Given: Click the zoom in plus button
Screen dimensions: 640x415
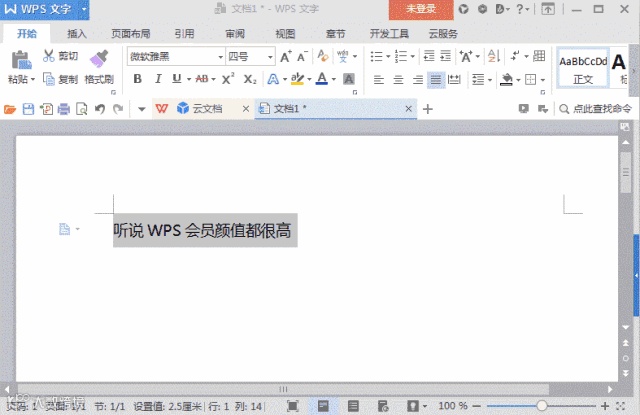Looking at the screenshot, I should pyautogui.click(x=605, y=406).
